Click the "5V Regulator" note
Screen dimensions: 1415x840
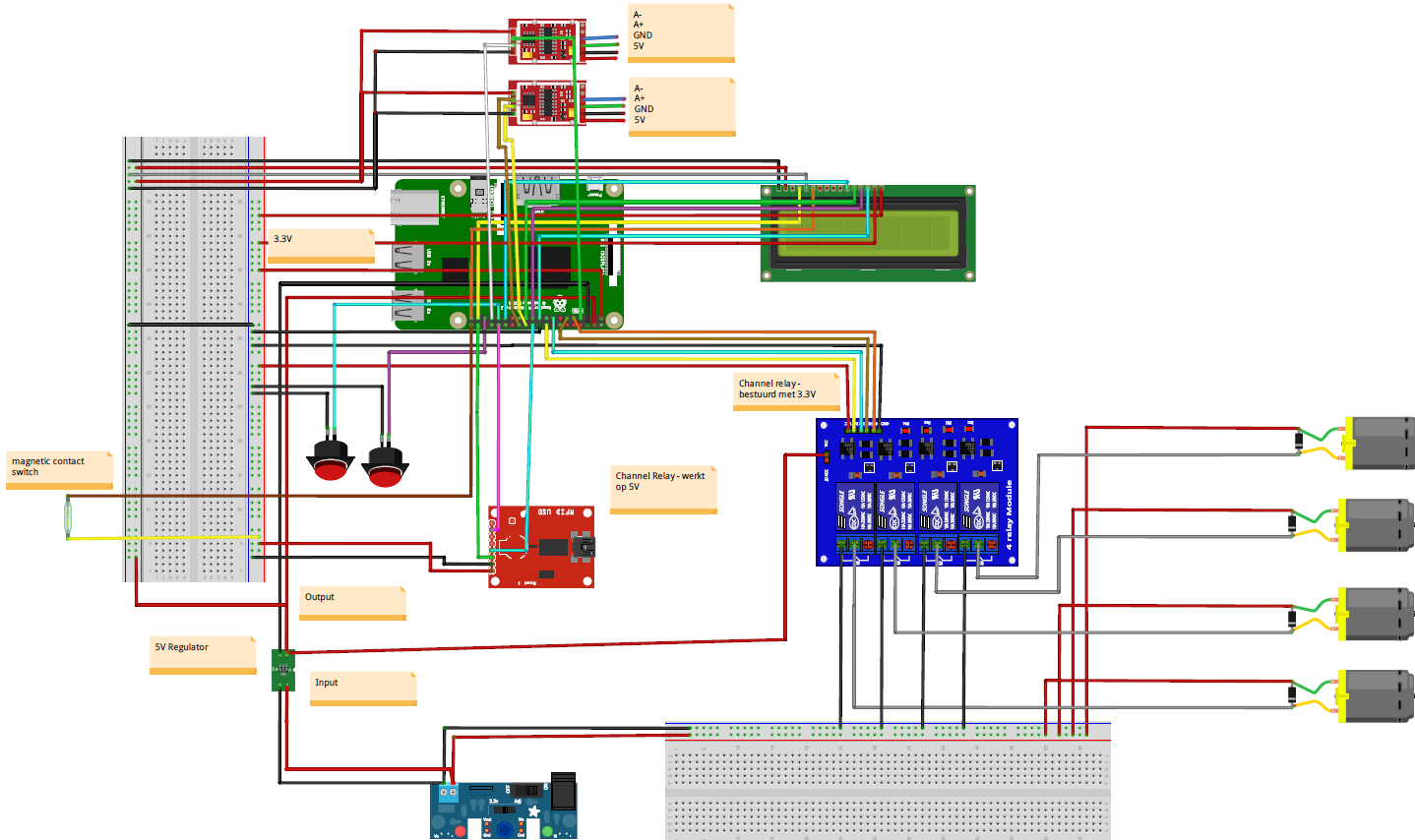coord(204,656)
